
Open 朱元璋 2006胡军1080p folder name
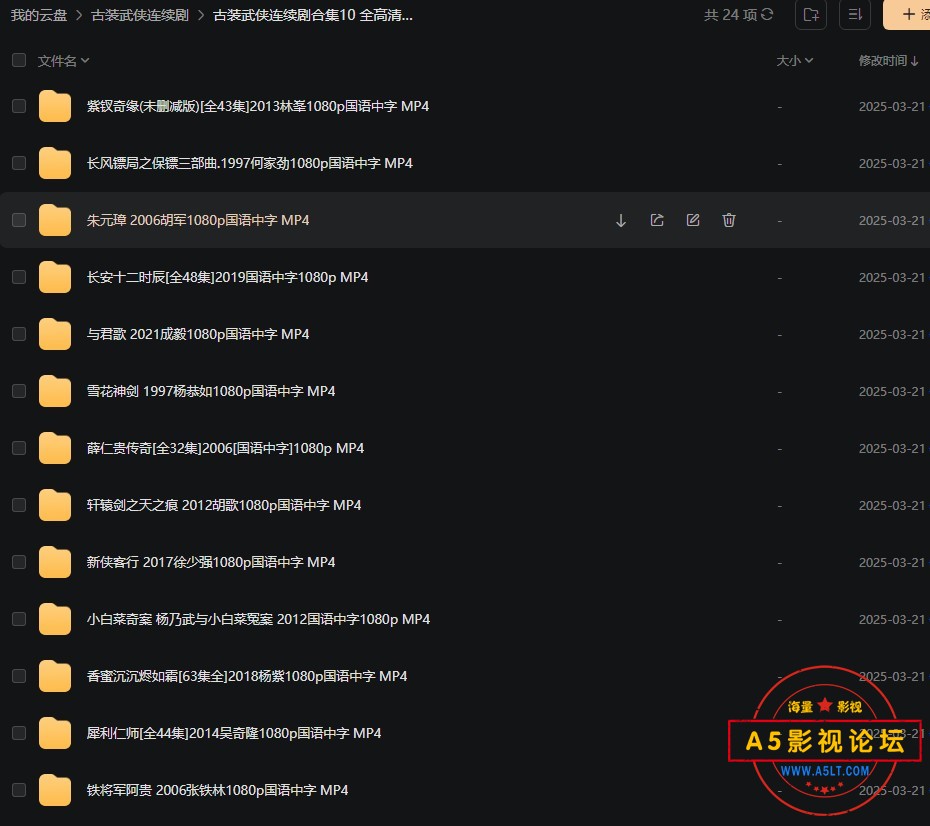(198, 221)
